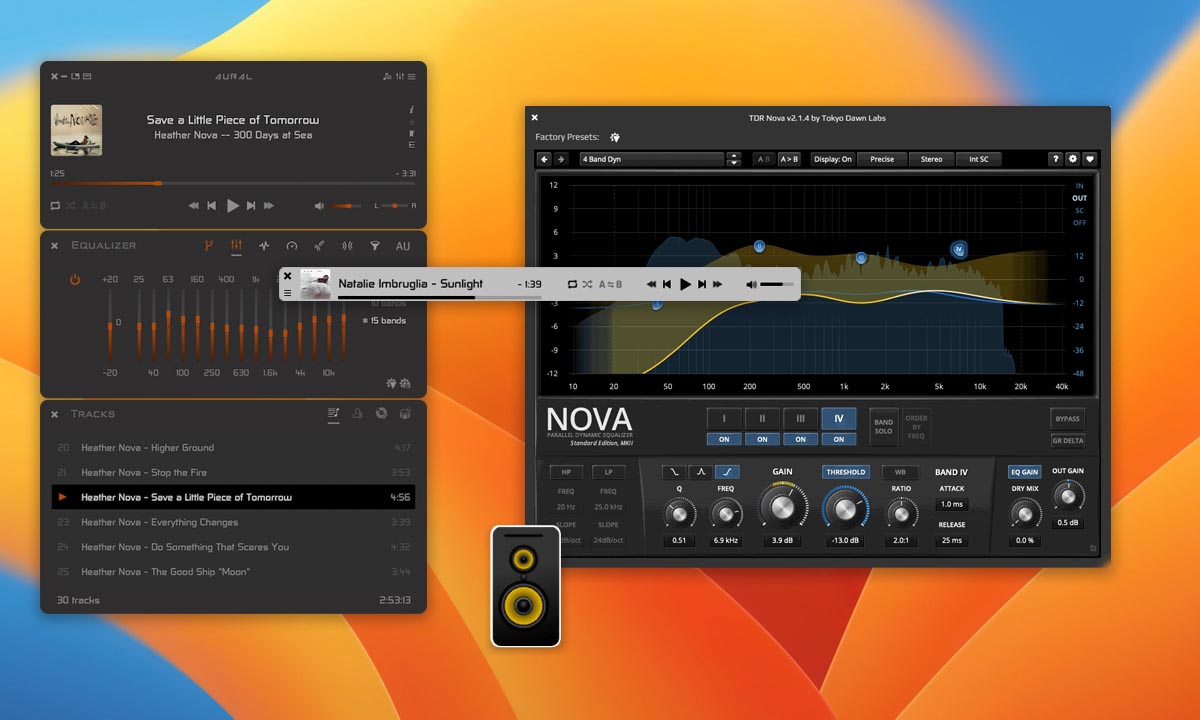The height and width of the screenshot is (720, 1200).
Task: Seek backward in Aural main player
Action: pyautogui.click(x=194, y=205)
